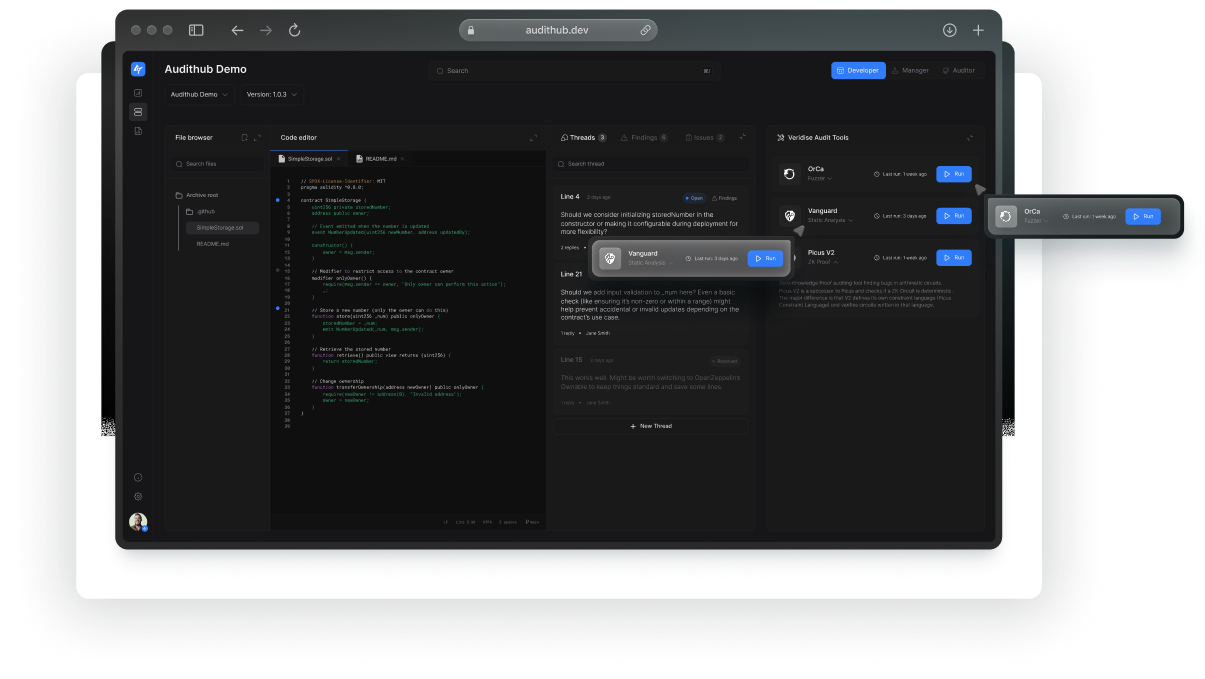Expand the Code editor panel to fullscreen
This screenshot has width=1205, height=679.
coord(533,138)
